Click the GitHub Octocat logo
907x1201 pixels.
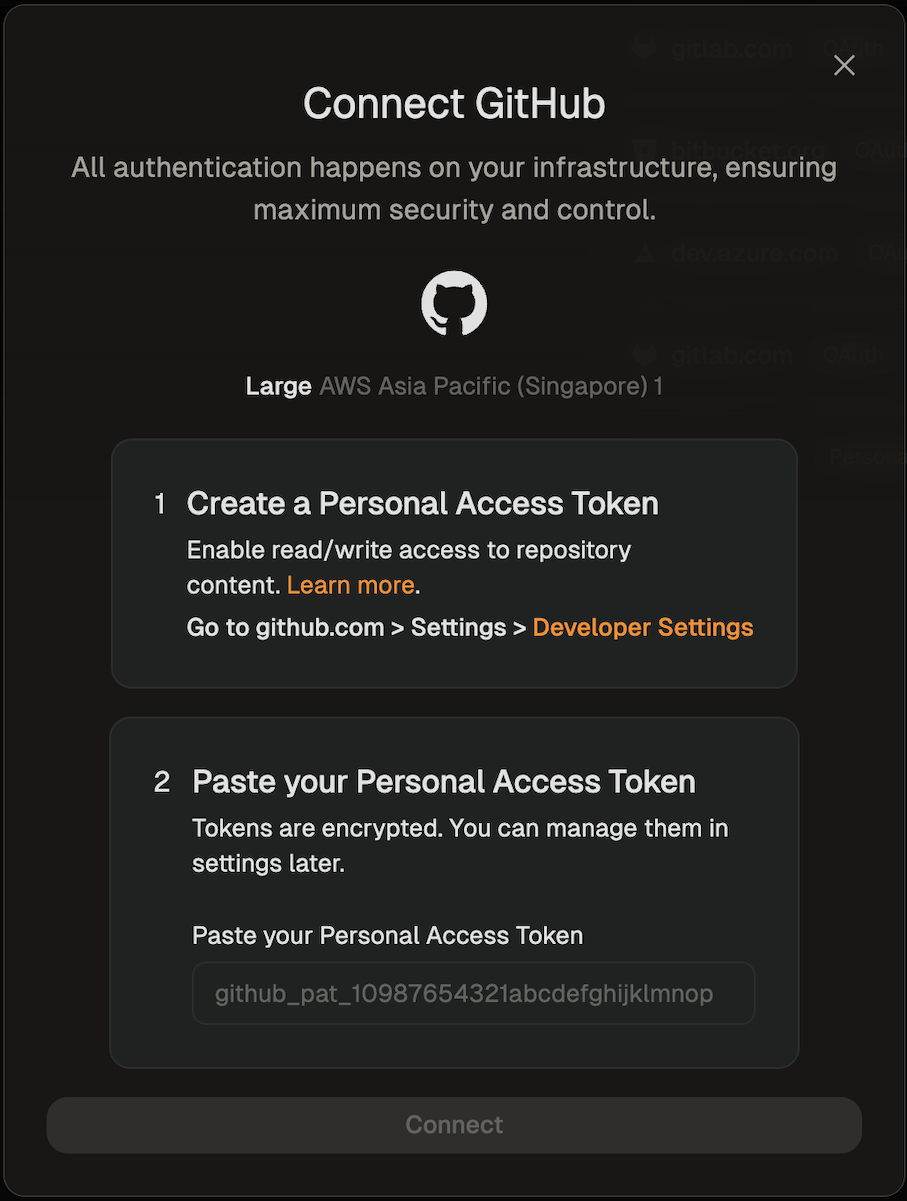click(454, 303)
